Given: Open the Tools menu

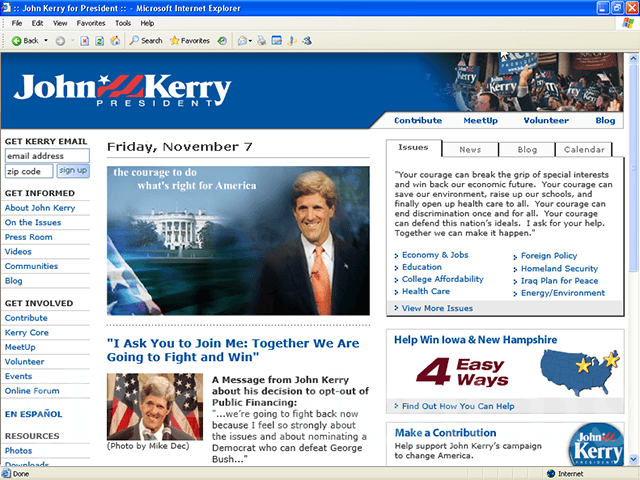Looking at the screenshot, I should pyautogui.click(x=123, y=23).
